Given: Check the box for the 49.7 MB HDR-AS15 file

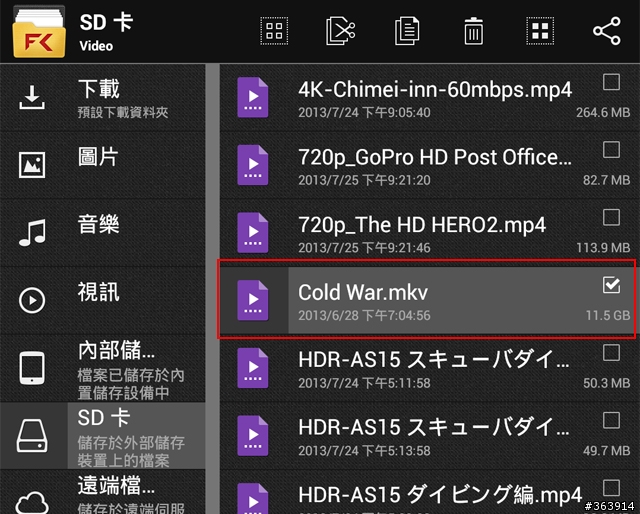Looking at the screenshot, I should (x=611, y=421).
